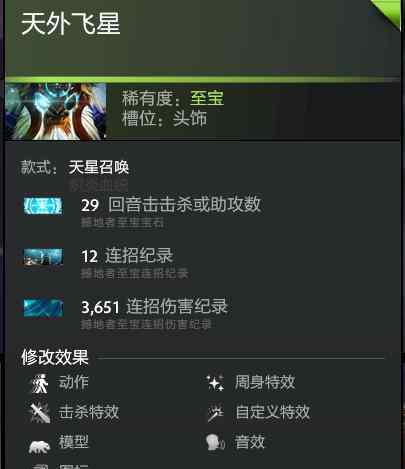Viewport: 405px width, 469px height.
Task: Click the 周身特效 sparkles icon
Action: coord(215,383)
